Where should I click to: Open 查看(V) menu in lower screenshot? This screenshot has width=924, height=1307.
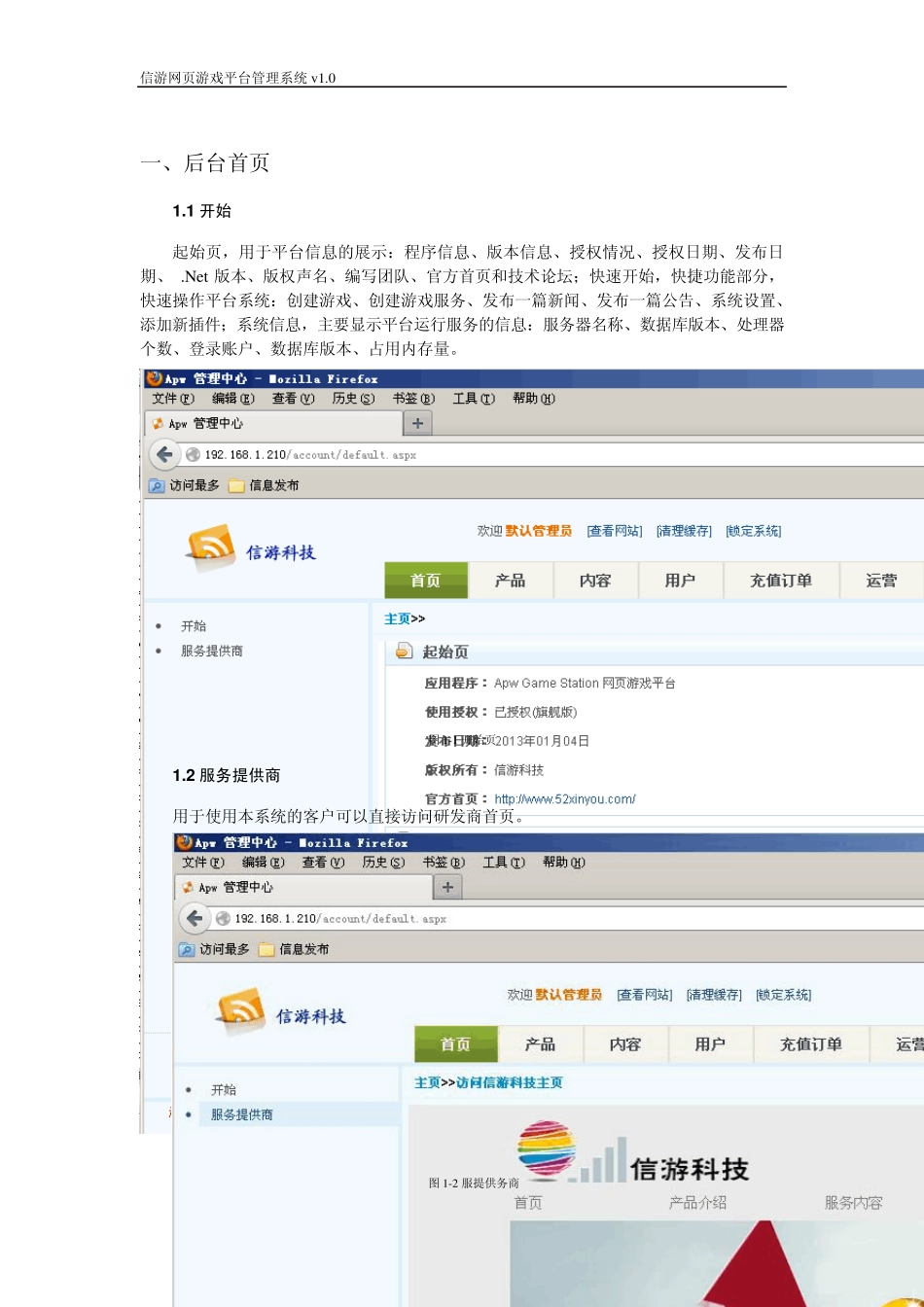coord(323,863)
